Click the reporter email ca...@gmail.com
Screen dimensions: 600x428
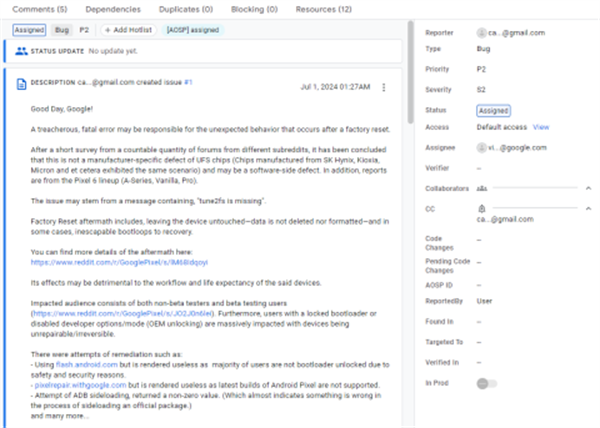click(x=516, y=33)
